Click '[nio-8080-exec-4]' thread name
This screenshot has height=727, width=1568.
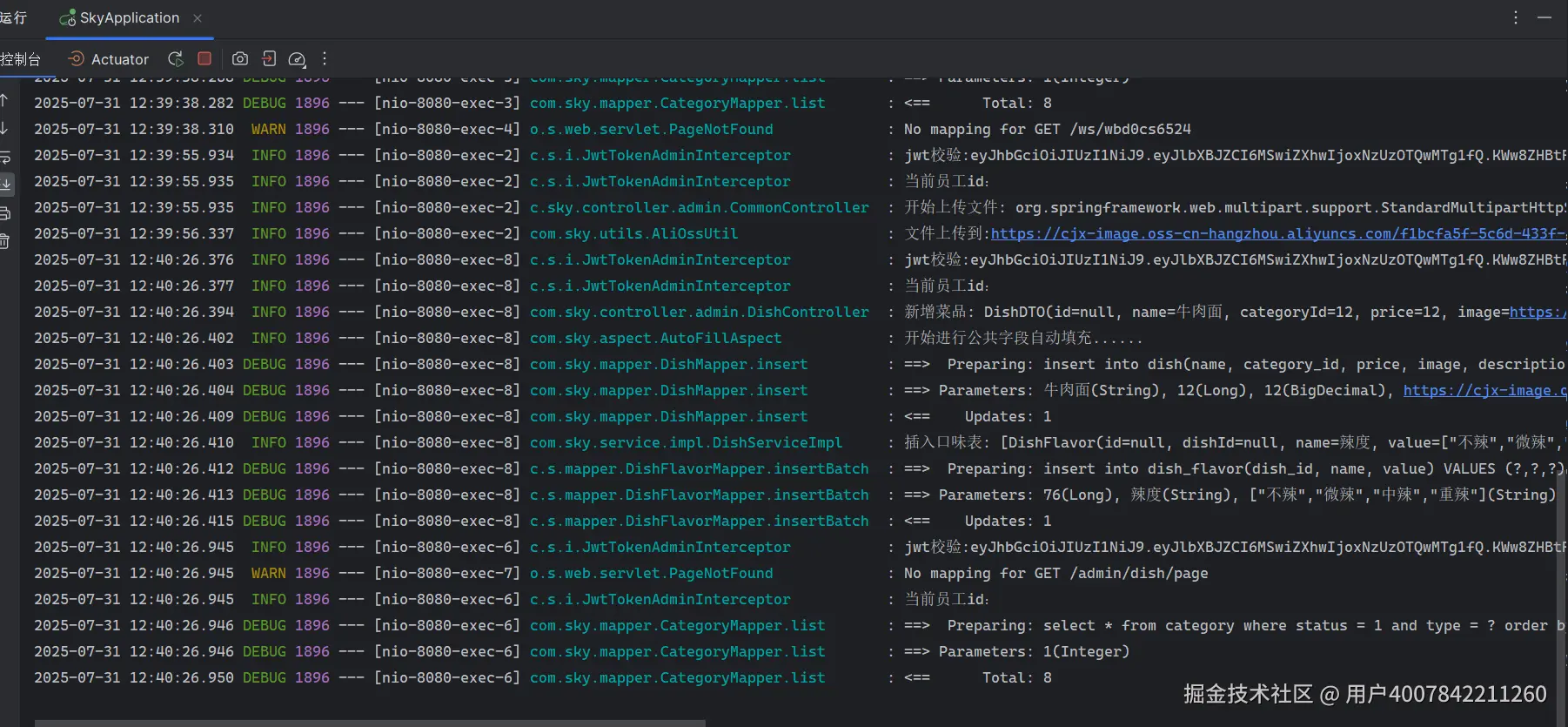tap(447, 129)
